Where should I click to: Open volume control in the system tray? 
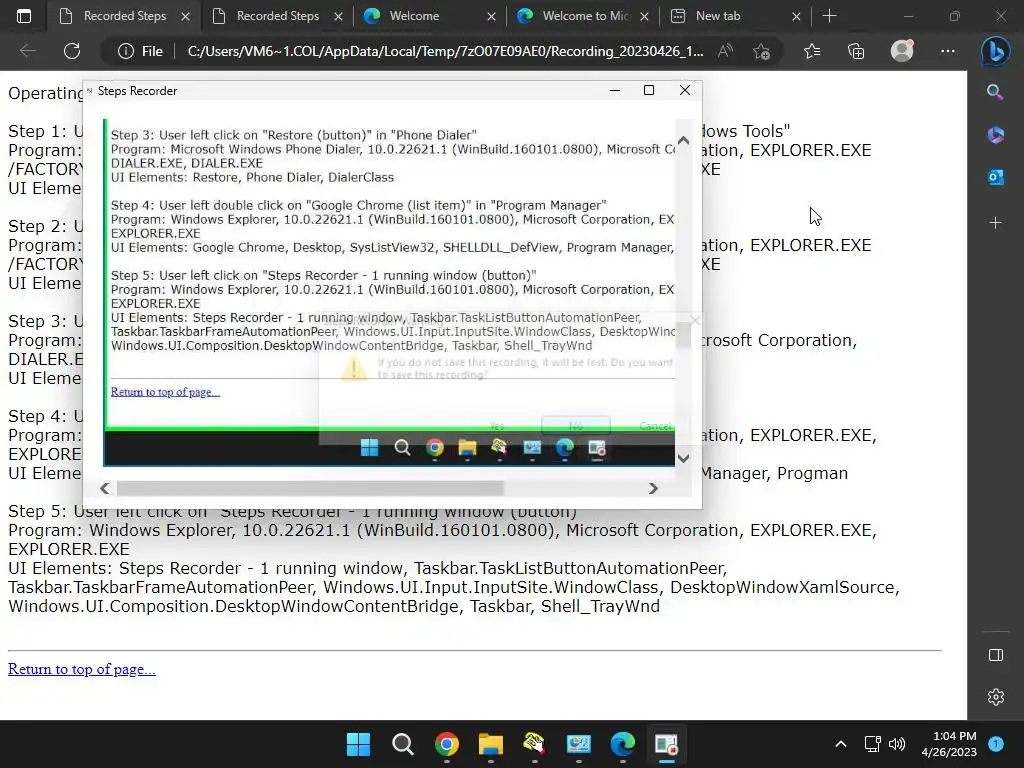point(897,744)
